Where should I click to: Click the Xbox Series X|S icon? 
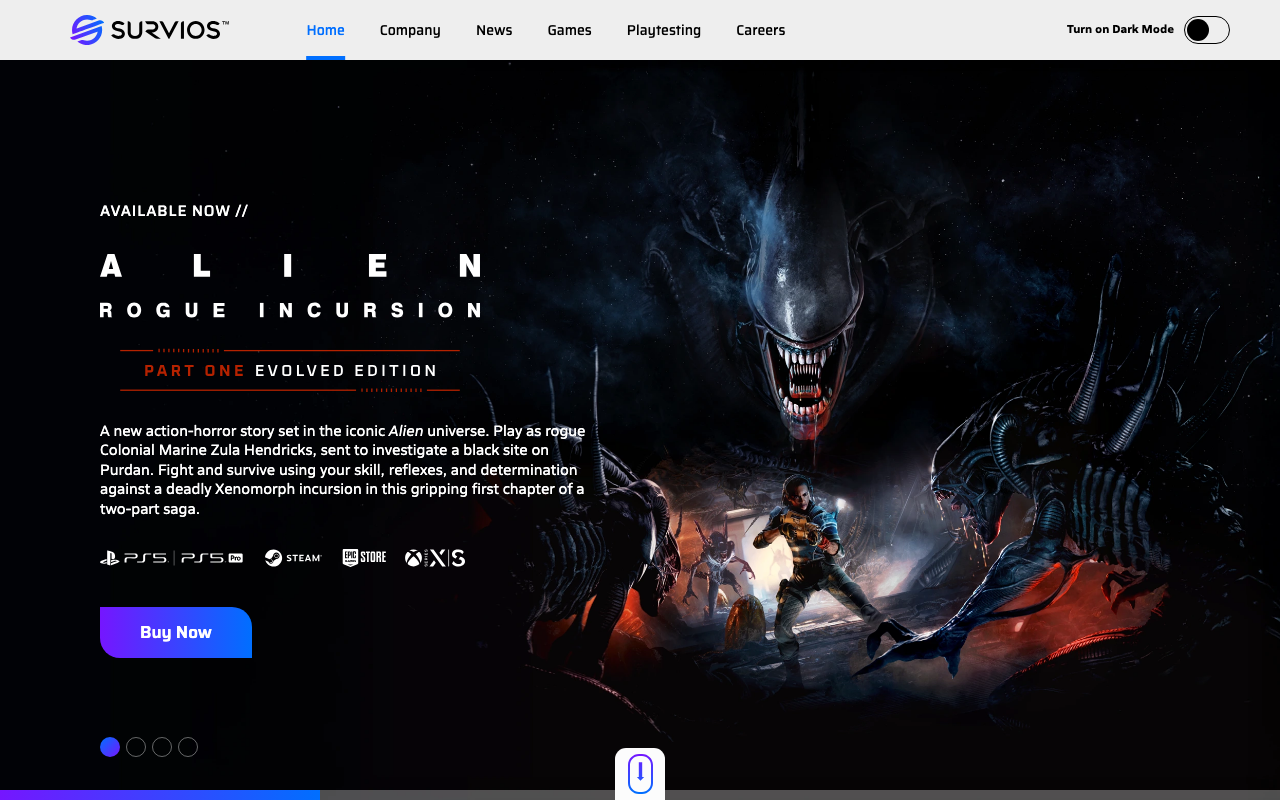point(435,558)
